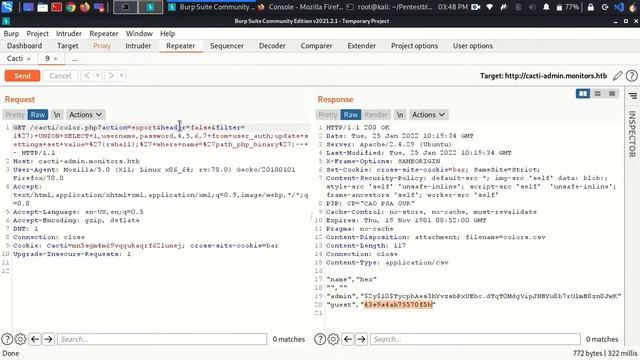Open the Repeater menu
Viewport: 640px width, 360px height.
point(104,33)
